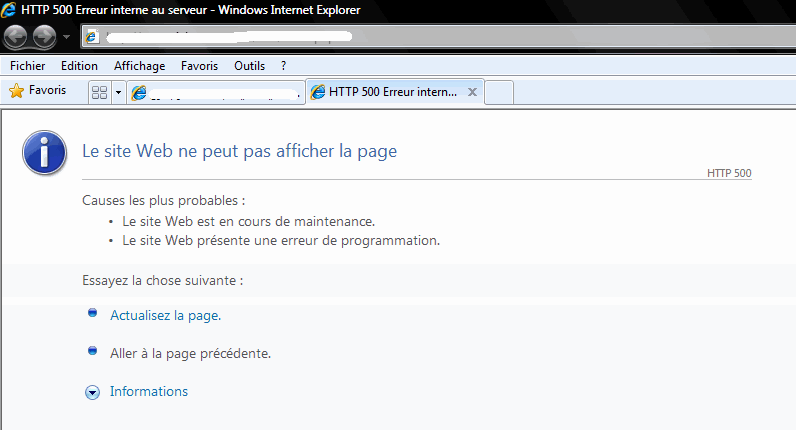Click the Favoris star button
The height and width of the screenshot is (430, 796).
pyautogui.click(x=37, y=91)
